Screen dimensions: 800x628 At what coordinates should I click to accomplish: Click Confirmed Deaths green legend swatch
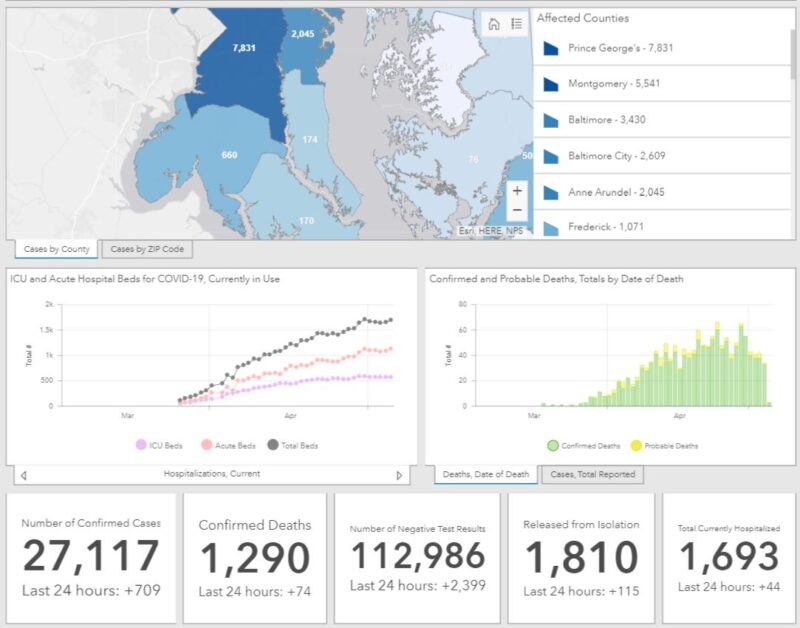(552, 445)
